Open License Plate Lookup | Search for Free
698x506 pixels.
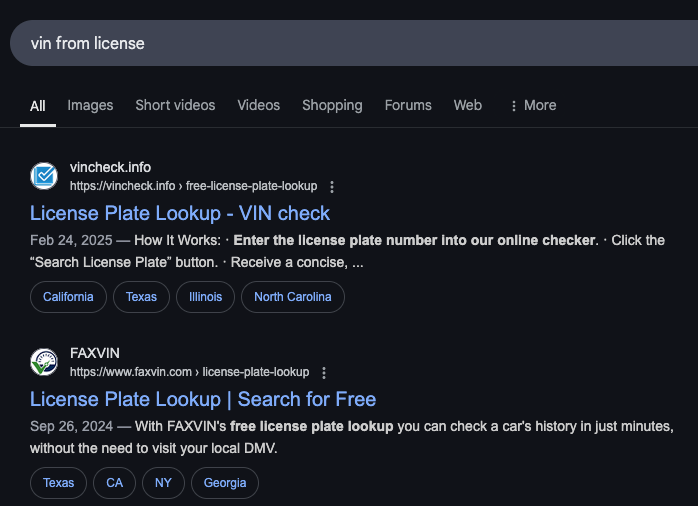point(203,399)
